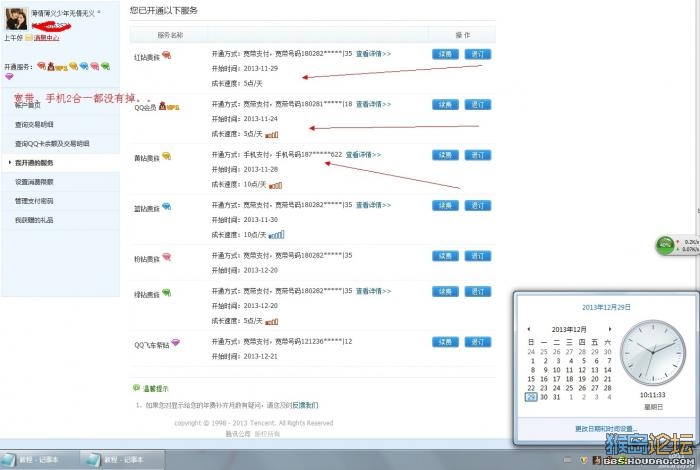Click the green 温馨提示 tip icon
The width and height of the screenshot is (700, 470).
[x=137, y=388]
